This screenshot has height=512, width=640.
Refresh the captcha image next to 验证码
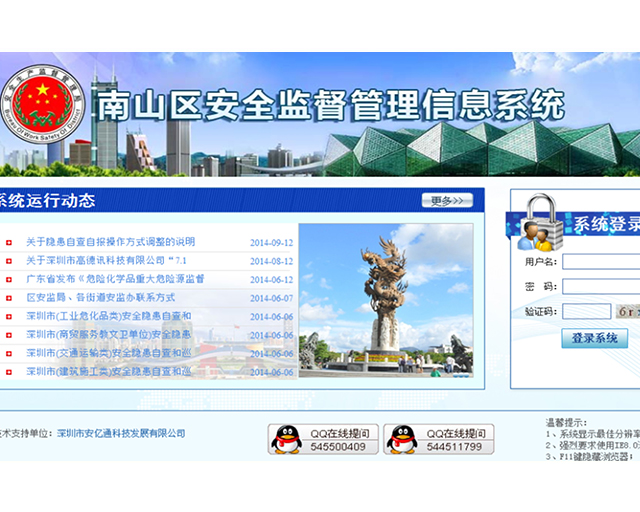[x=629, y=312]
